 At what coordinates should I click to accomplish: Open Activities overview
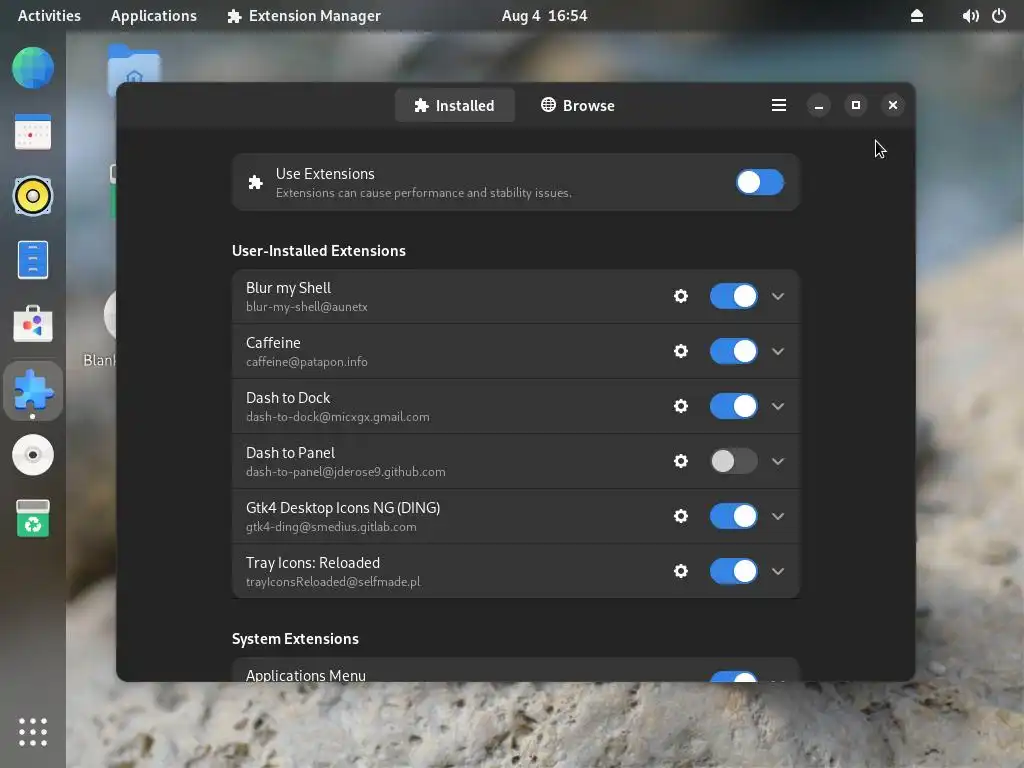click(x=49, y=16)
